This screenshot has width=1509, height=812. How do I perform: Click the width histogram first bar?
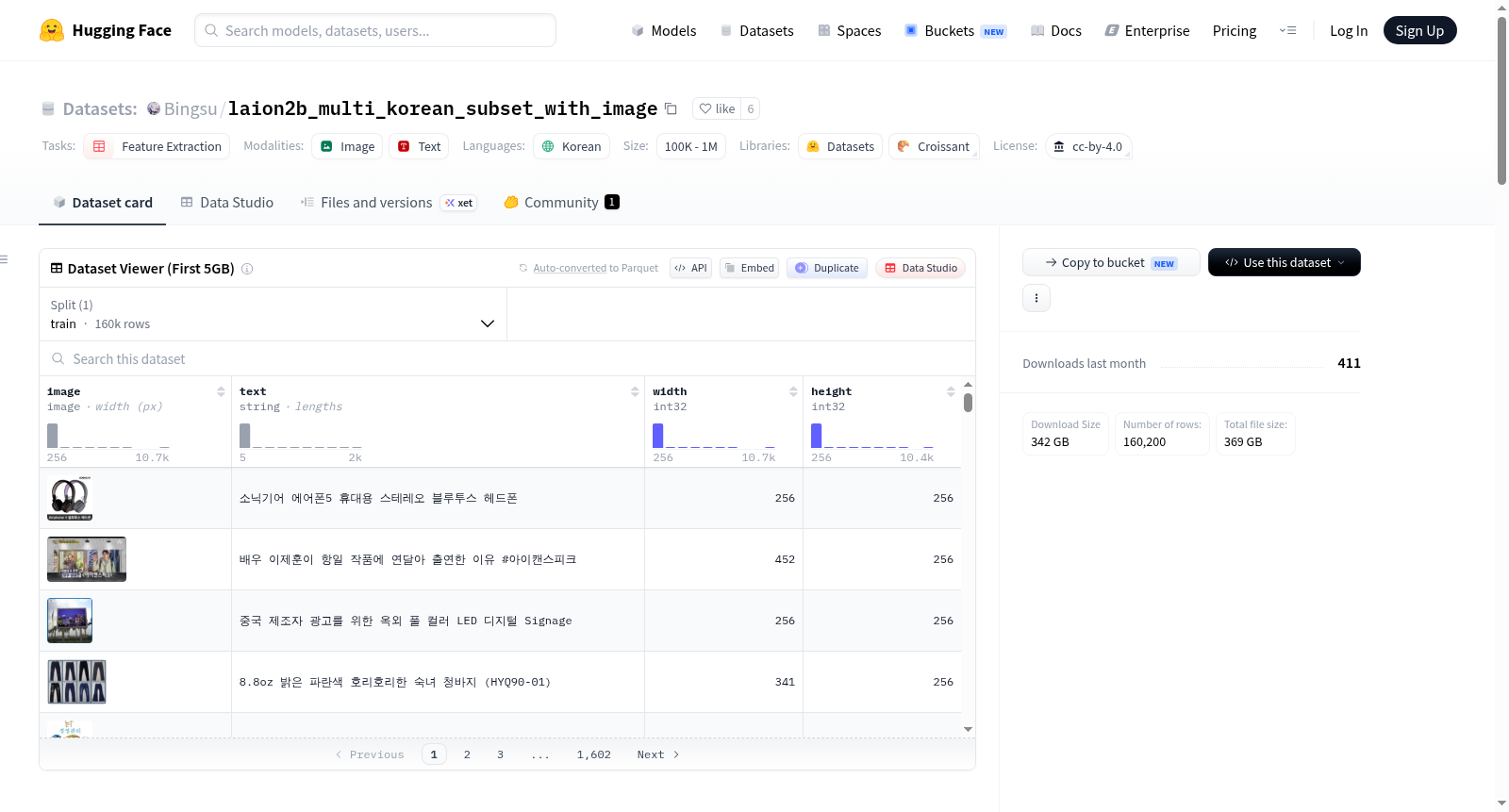[x=658, y=435]
